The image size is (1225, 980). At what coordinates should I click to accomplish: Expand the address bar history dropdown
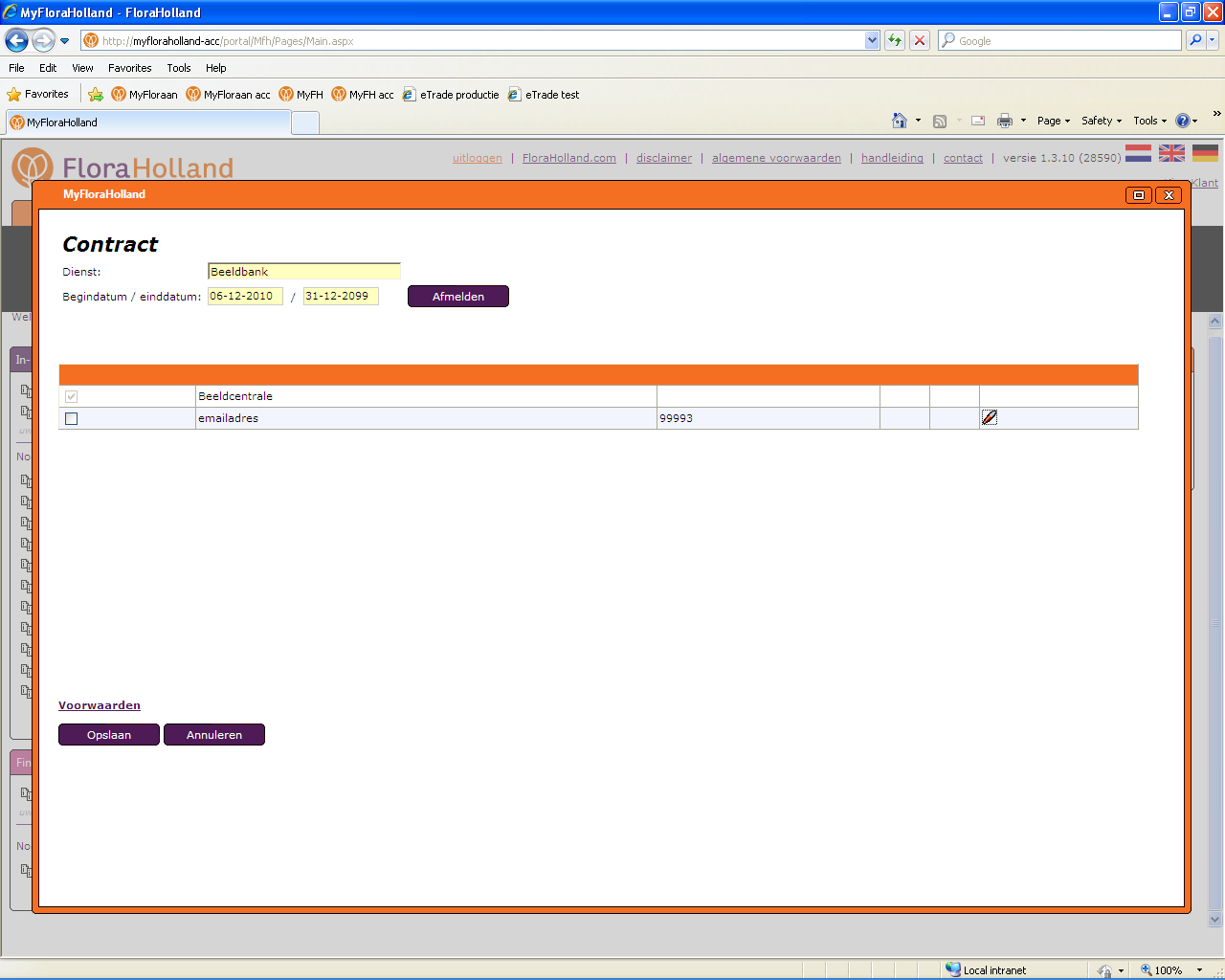(872, 40)
